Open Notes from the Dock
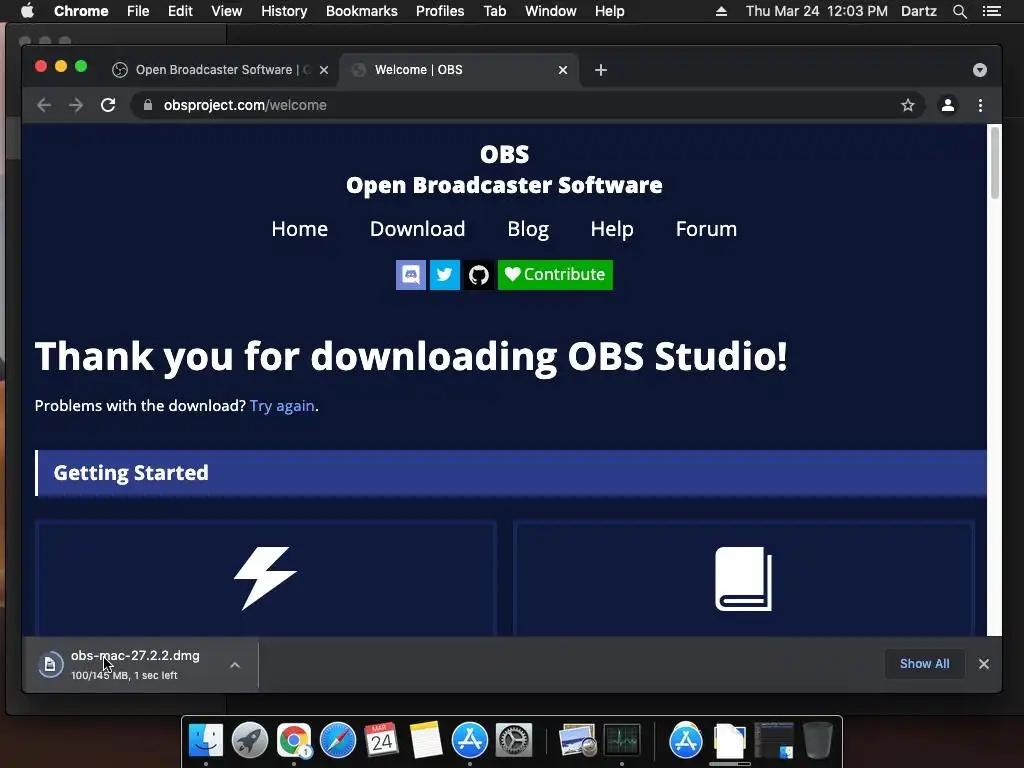The height and width of the screenshot is (768, 1024). pyautogui.click(x=426, y=741)
